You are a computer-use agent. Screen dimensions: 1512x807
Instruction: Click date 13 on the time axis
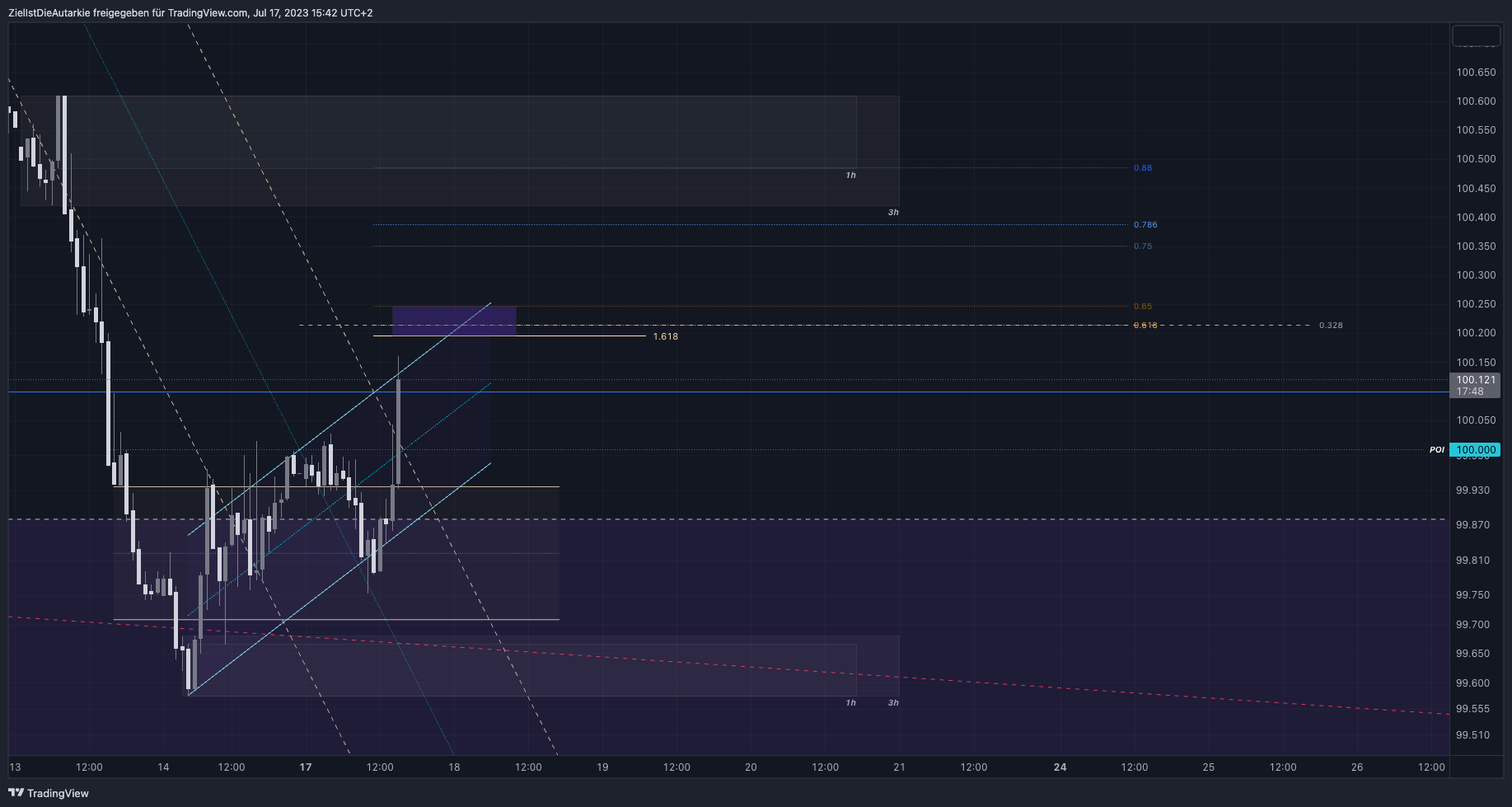(x=15, y=767)
